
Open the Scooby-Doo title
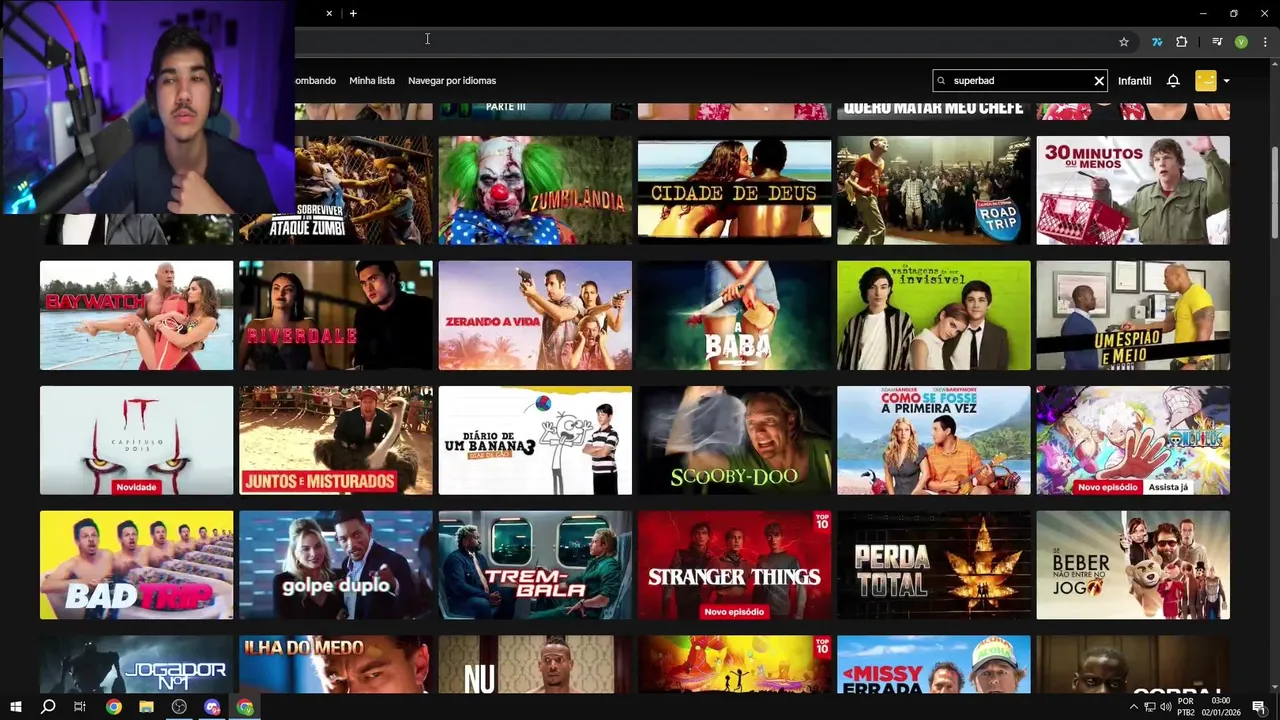(734, 440)
